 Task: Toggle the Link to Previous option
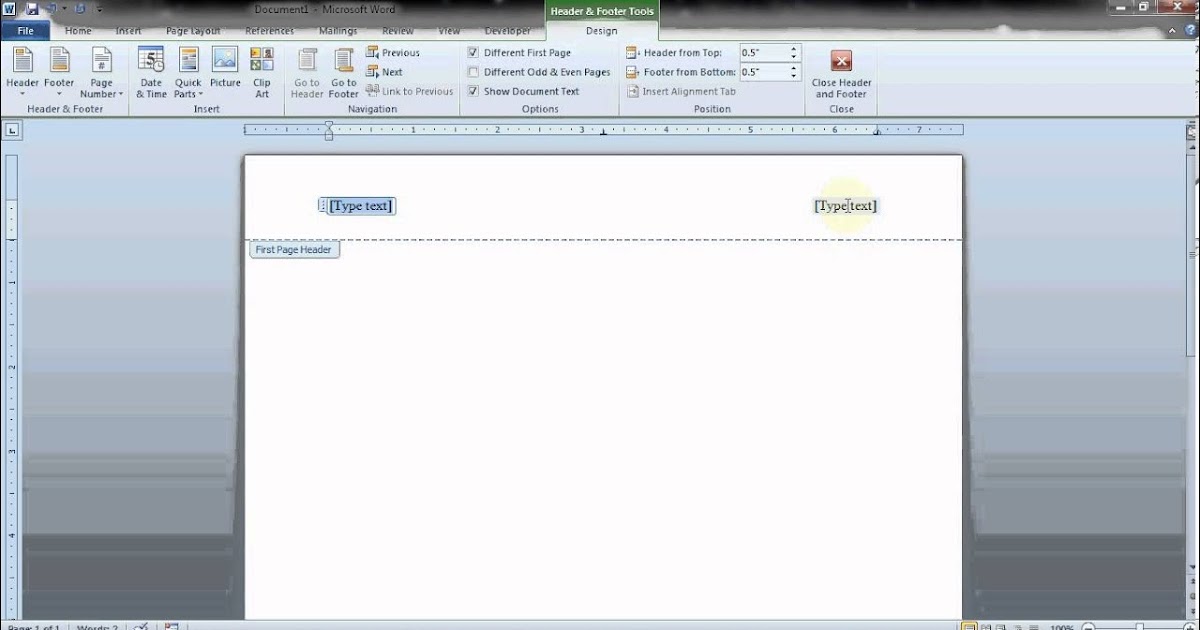[x=410, y=90]
